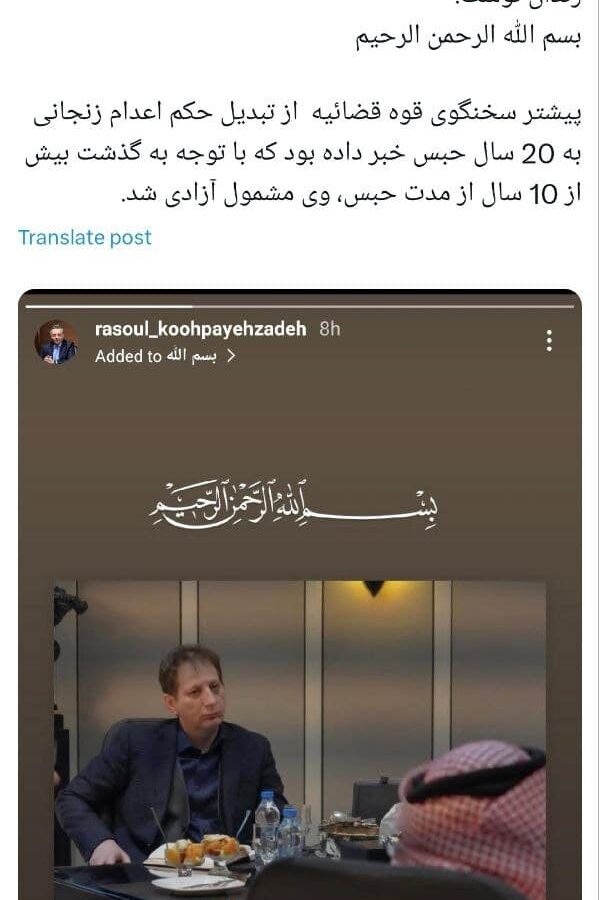Expand the 'Added to بسم الله' chevron
The height and width of the screenshot is (900, 599).
[231, 356]
